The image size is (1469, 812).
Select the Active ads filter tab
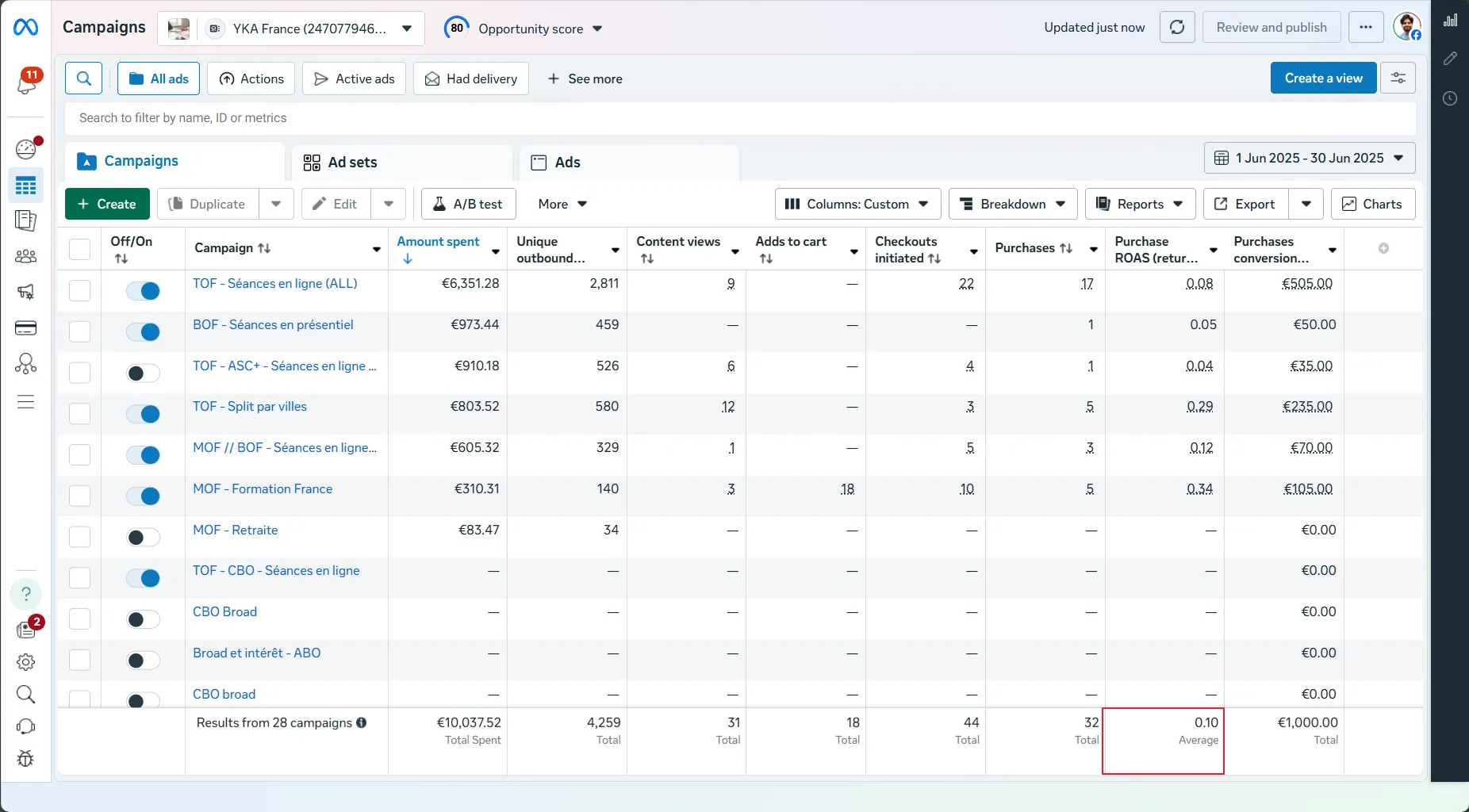[x=354, y=79]
